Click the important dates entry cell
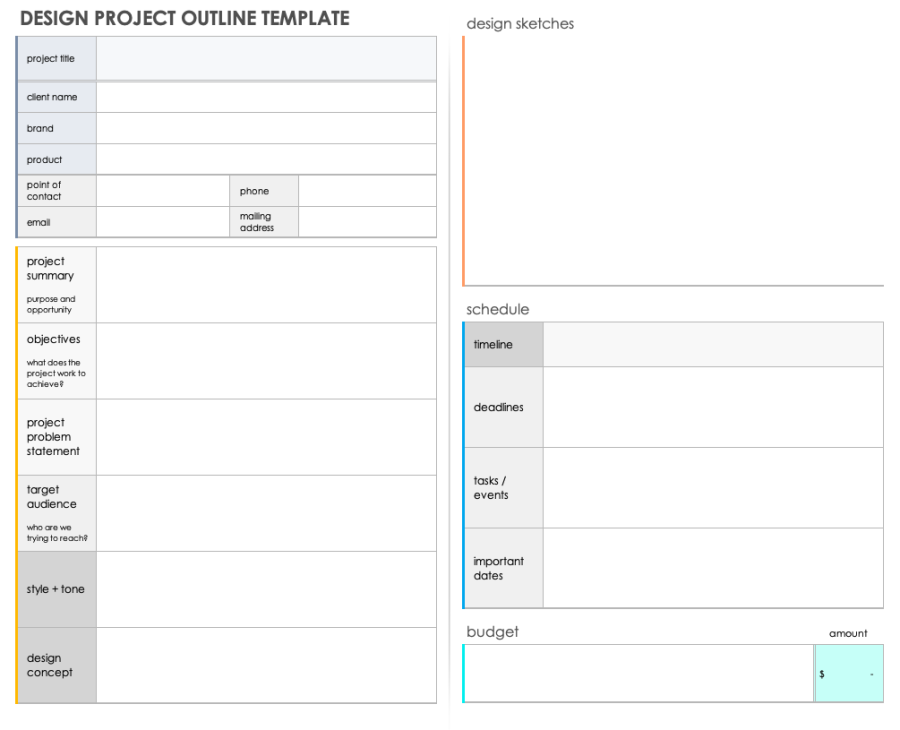900x730 pixels. (x=715, y=568)
